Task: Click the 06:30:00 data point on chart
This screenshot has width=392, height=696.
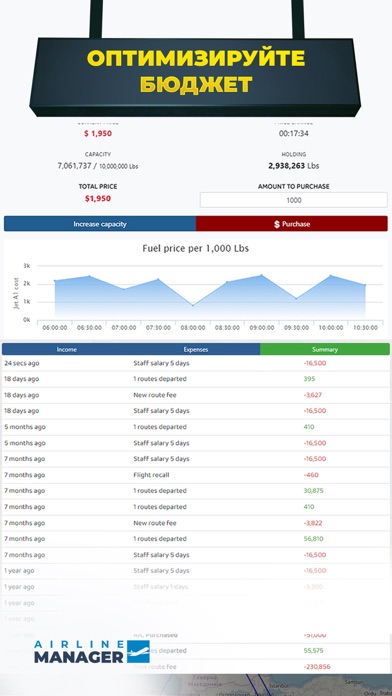Action: (89, 276)
